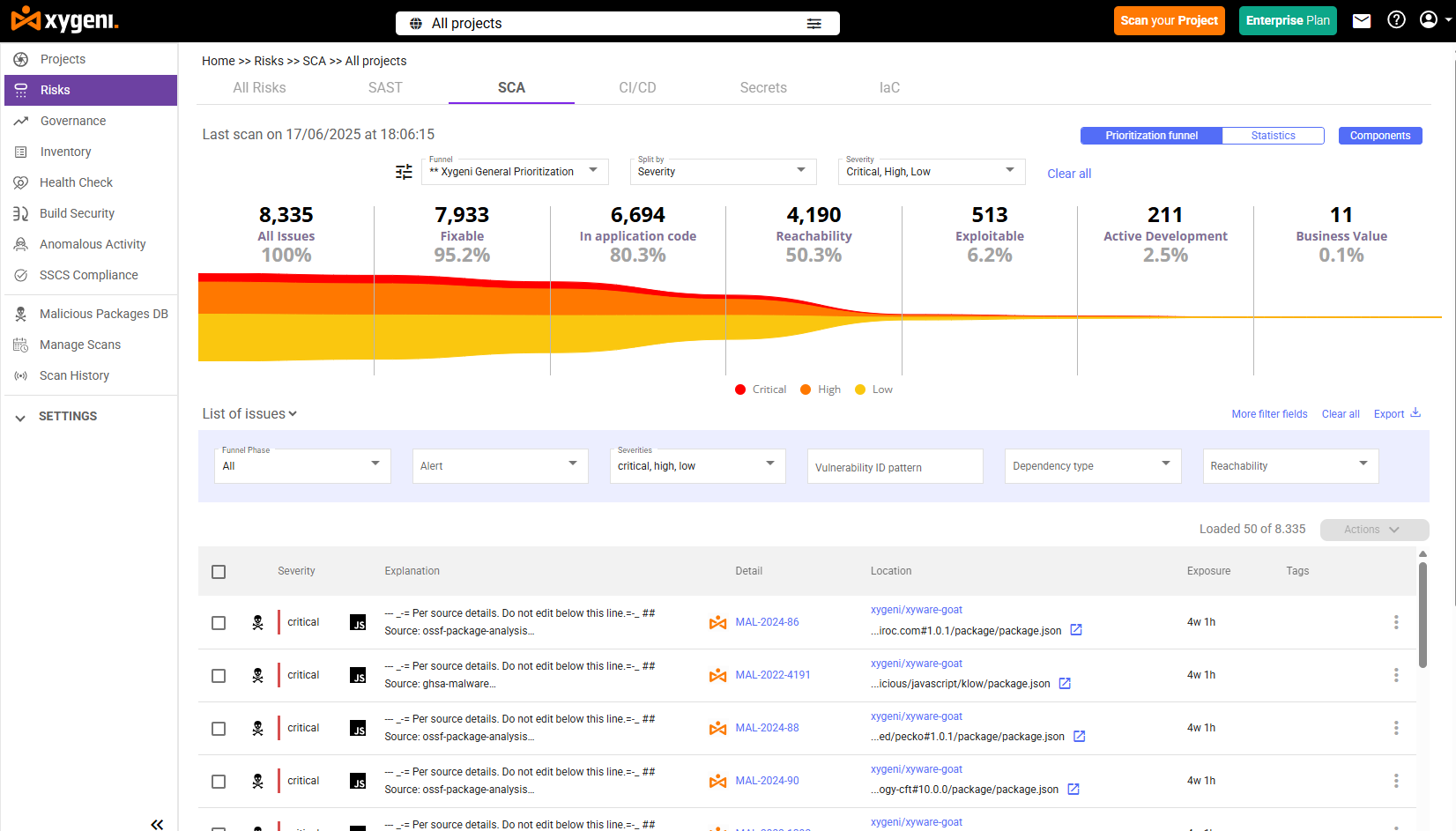Switch to the CI/CD tab

637,87
